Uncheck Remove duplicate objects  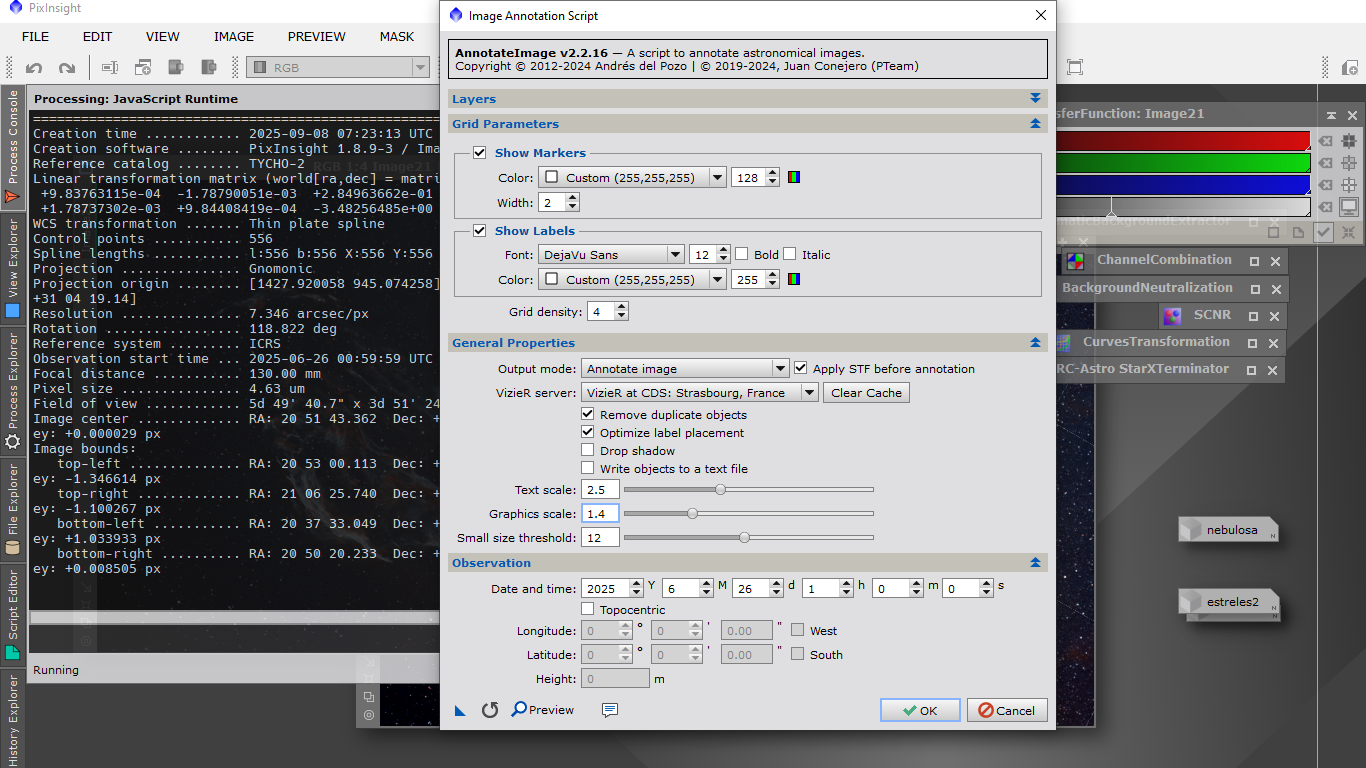(588, 415)
